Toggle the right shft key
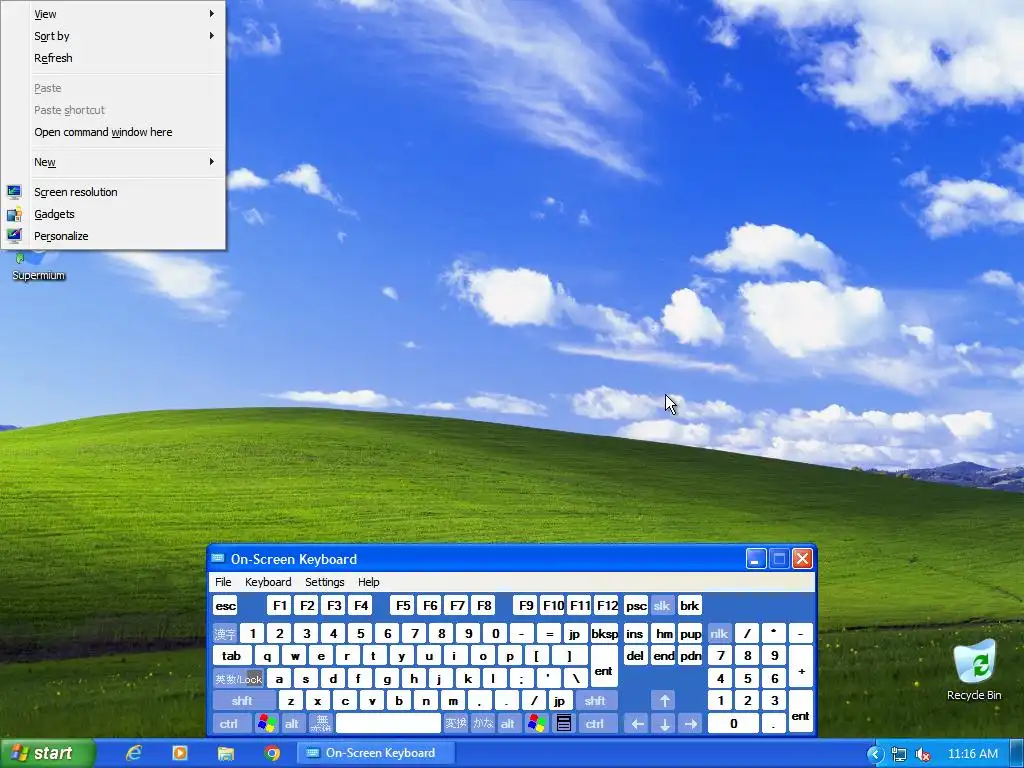 pyautogui.click(x=595, y=701)
